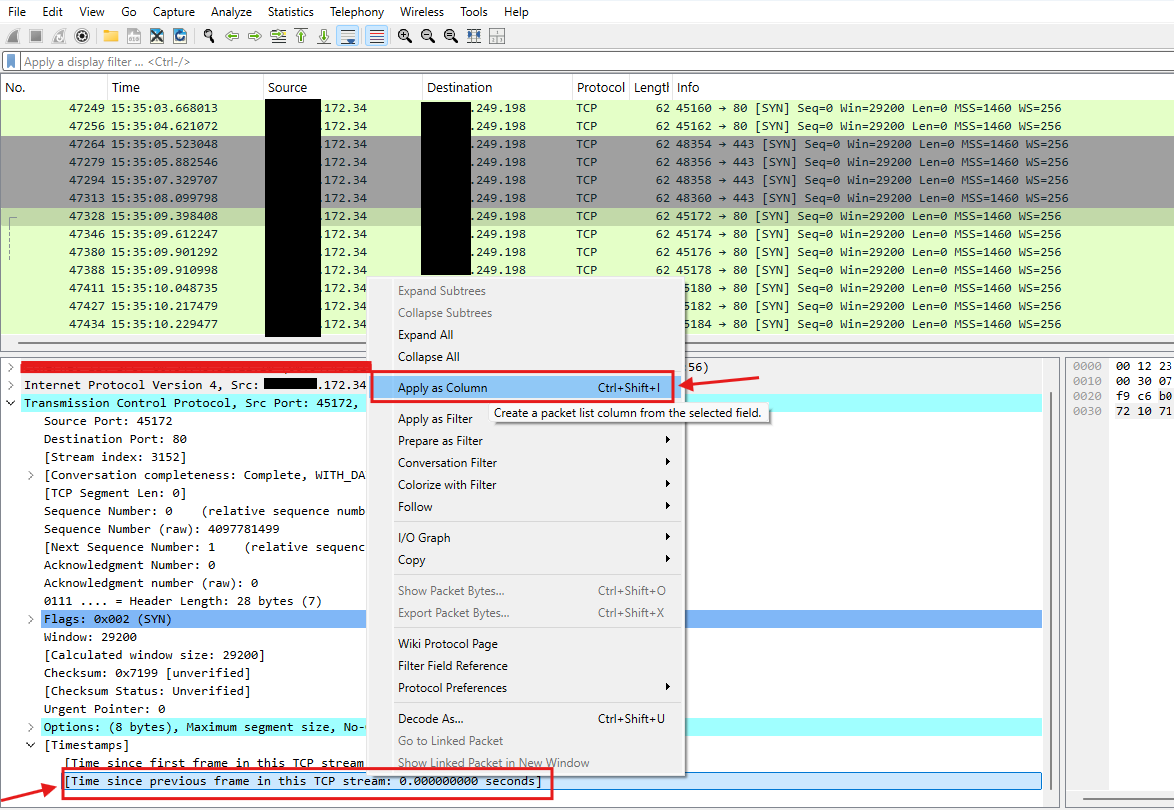Select packet number 47249 row
1174x810 pixels.
pos(300,108)
